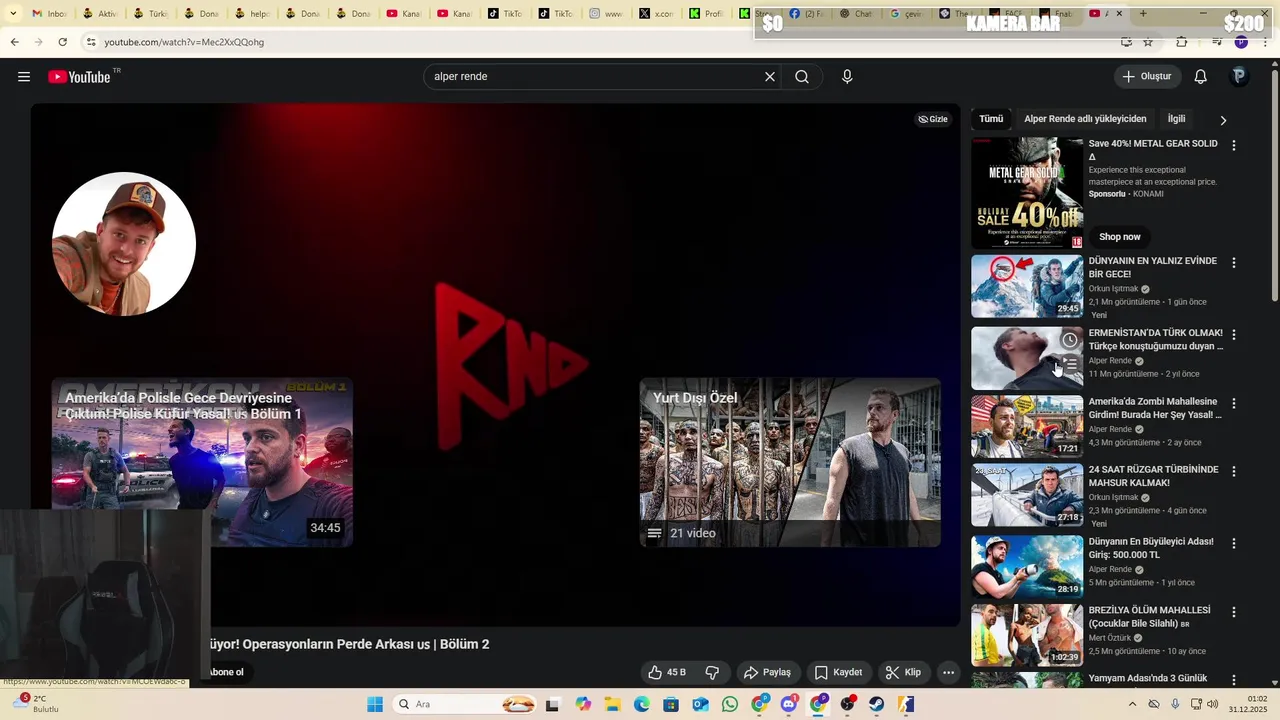Open '24 SAAT RÜZGAR TÜRBİNİNDE MAHSUR KALMAK!' title
Viewport: 1280px width, 720px height.
1154,476
